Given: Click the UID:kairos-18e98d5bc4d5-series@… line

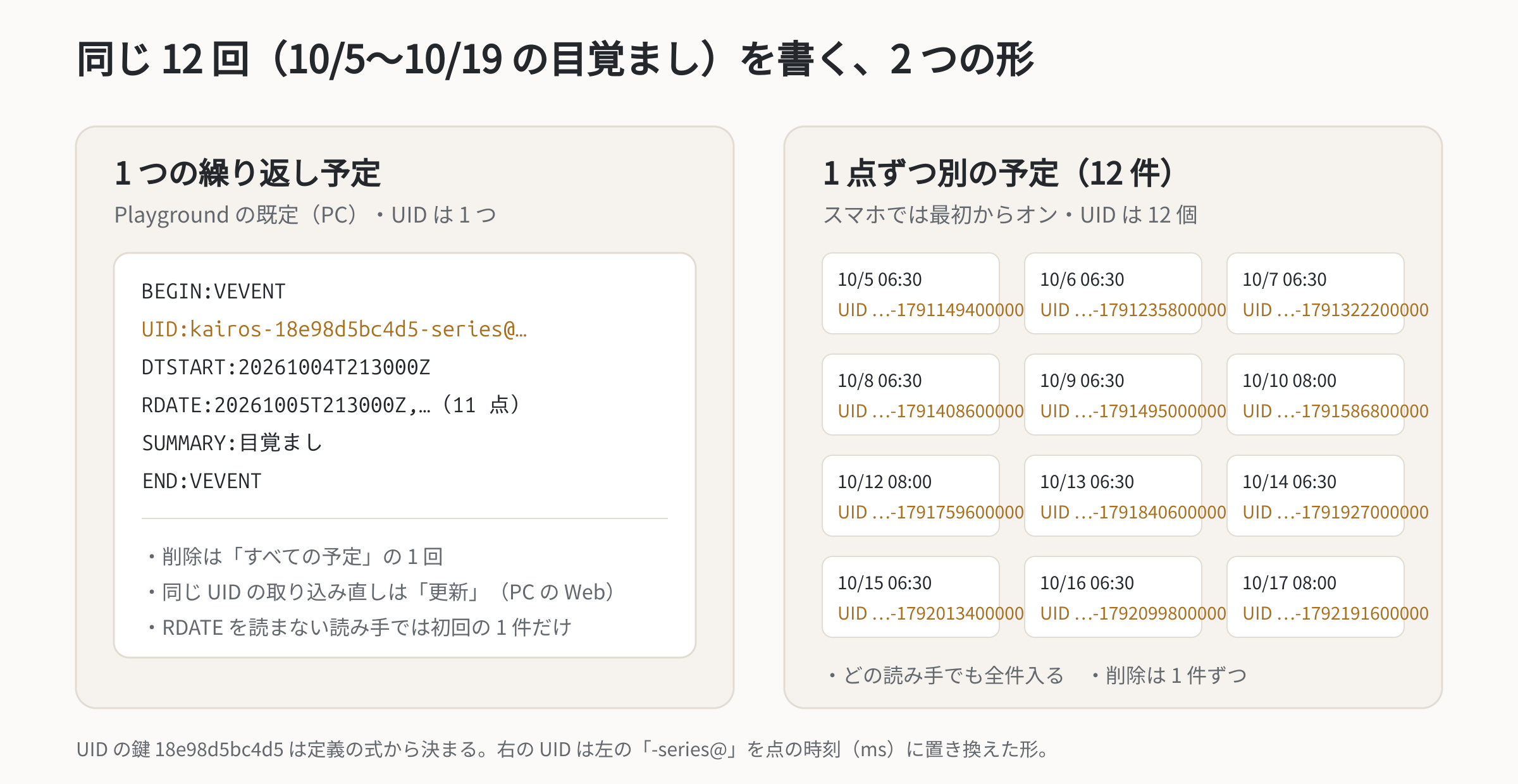Looking at the screenshot, I should 334,329.
